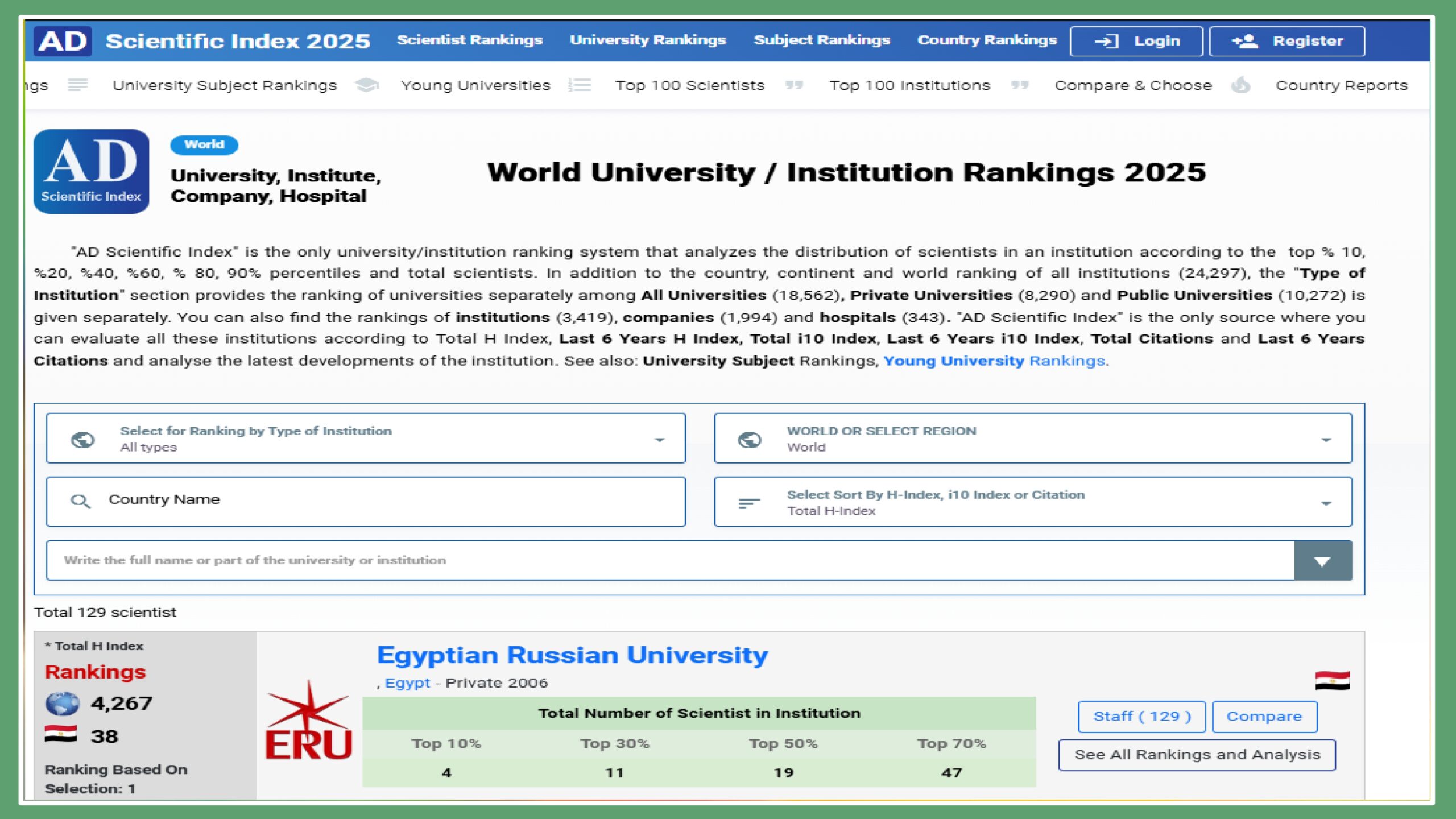Go to Top 100 Scientists
The height and width of the screenshot is (819, 1456).
[690, 85]
